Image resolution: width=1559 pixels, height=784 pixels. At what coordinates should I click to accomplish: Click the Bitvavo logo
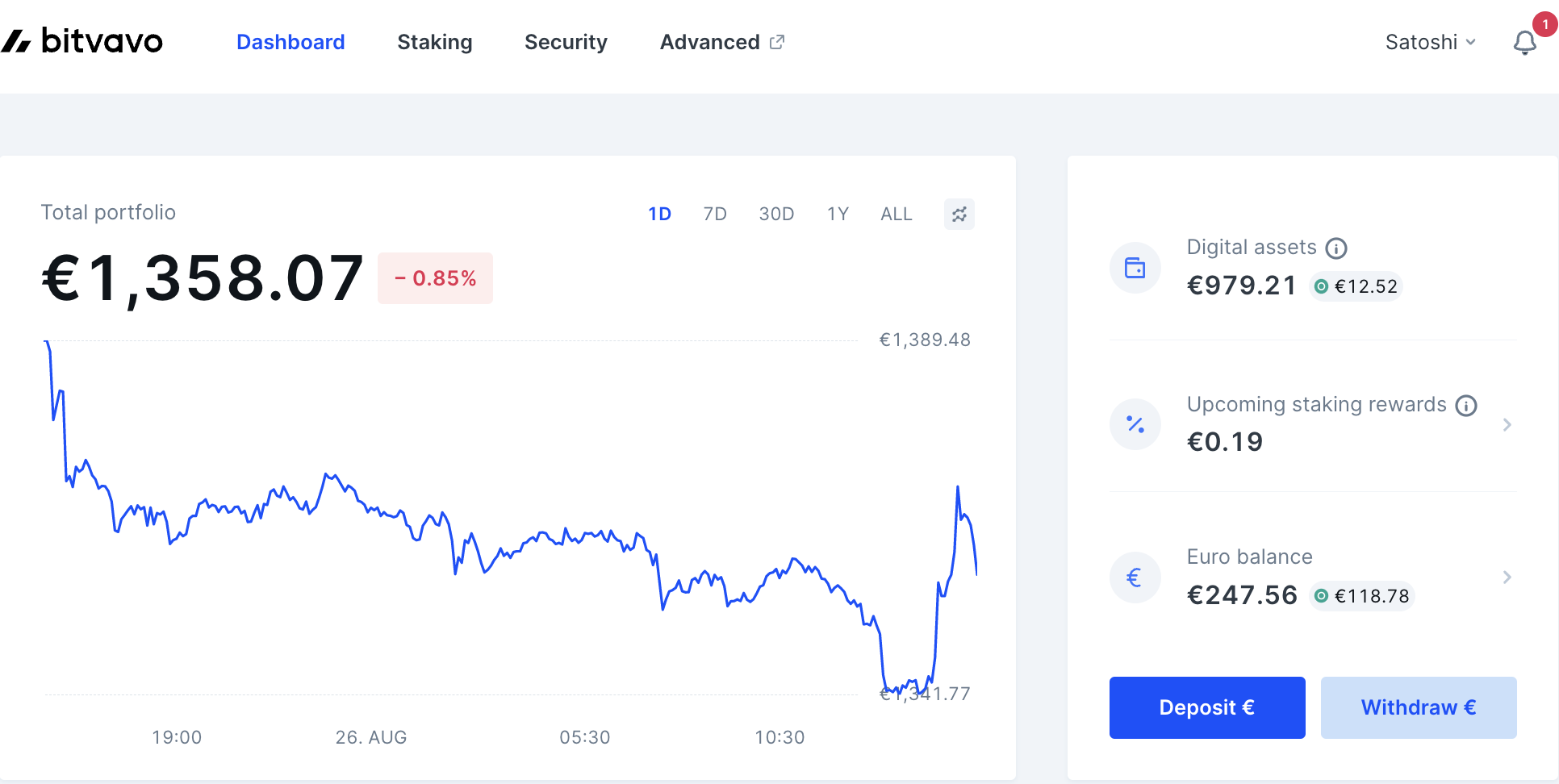point(82,41)
